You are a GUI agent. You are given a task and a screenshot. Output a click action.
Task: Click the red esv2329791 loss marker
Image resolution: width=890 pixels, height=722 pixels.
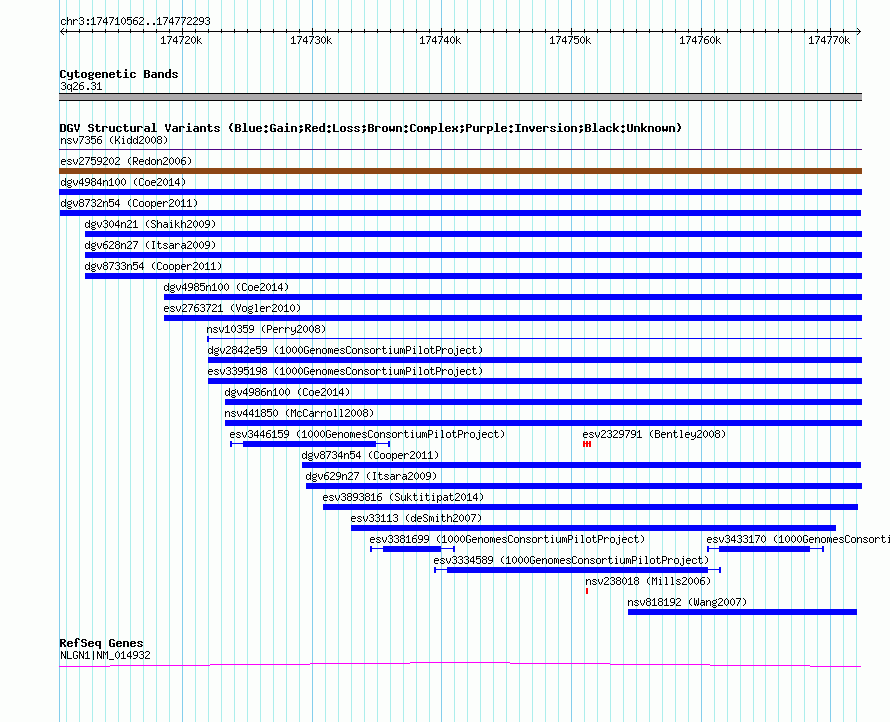tap(587, 444)
